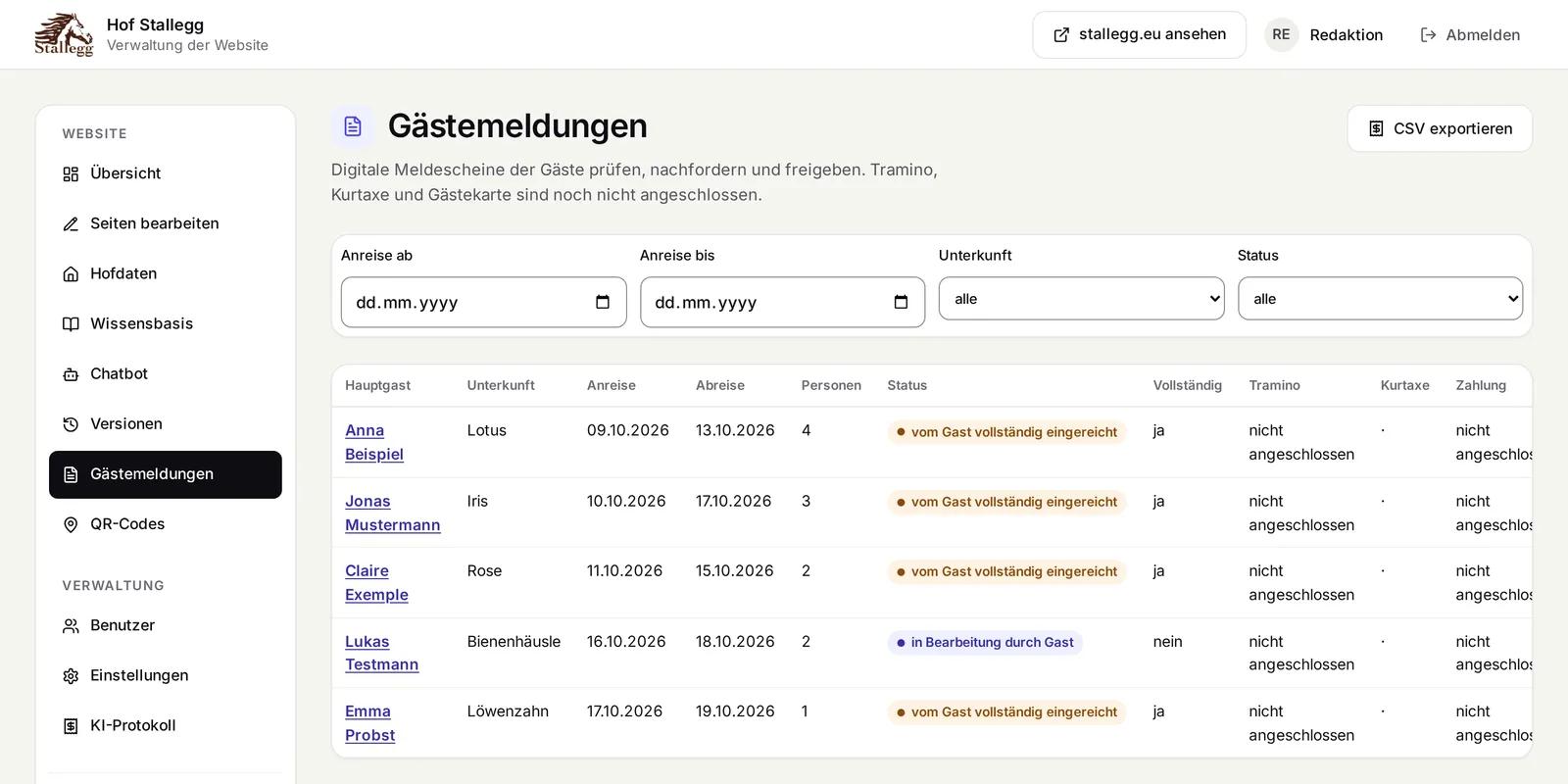Click the RE avatar badge
This screenshot has width=1568, height=784.
pos(1281,34)
